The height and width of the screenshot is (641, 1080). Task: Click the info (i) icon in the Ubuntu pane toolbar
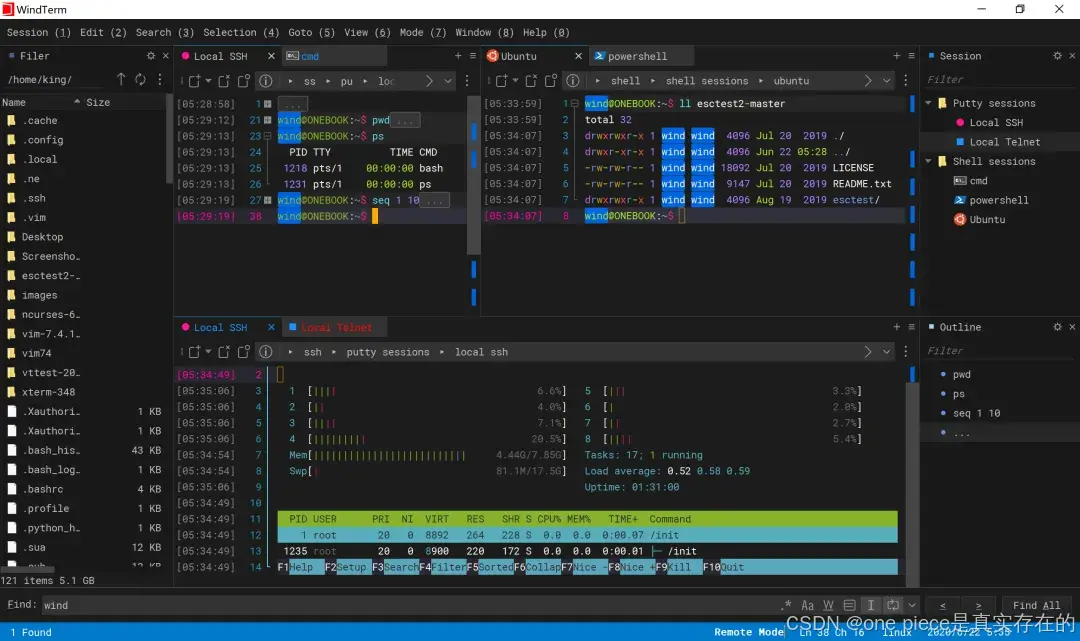573,80
